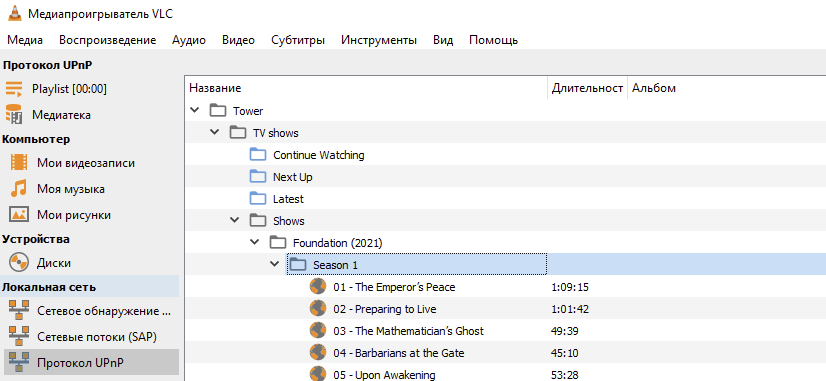Open the Инструменты menu

pyautogui.click(x=379, y=40)
